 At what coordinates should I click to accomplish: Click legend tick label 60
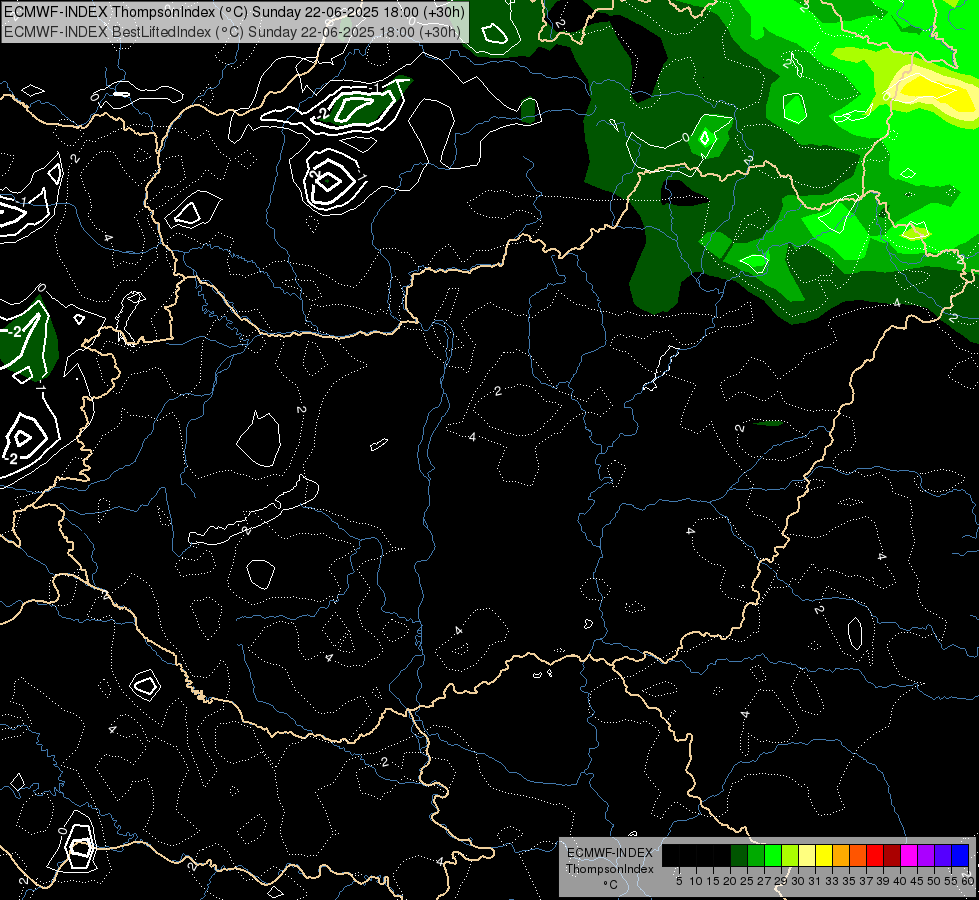coord(968,881)
